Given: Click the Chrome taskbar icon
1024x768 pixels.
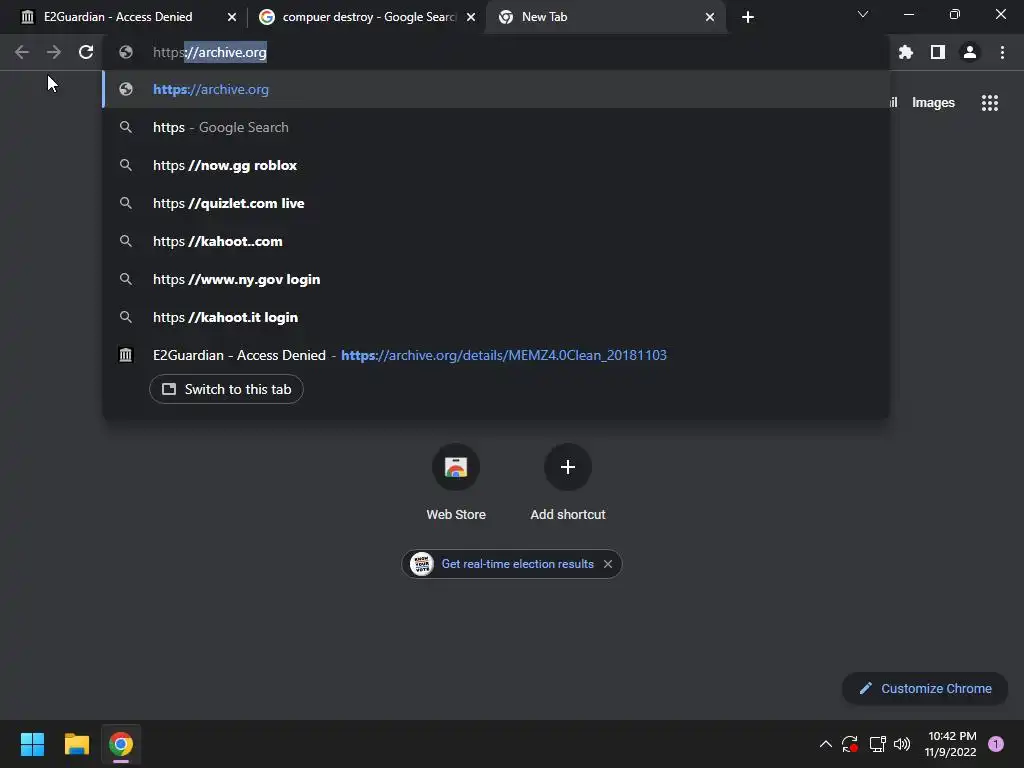Looking at the screenshot, I should [121, 744].
